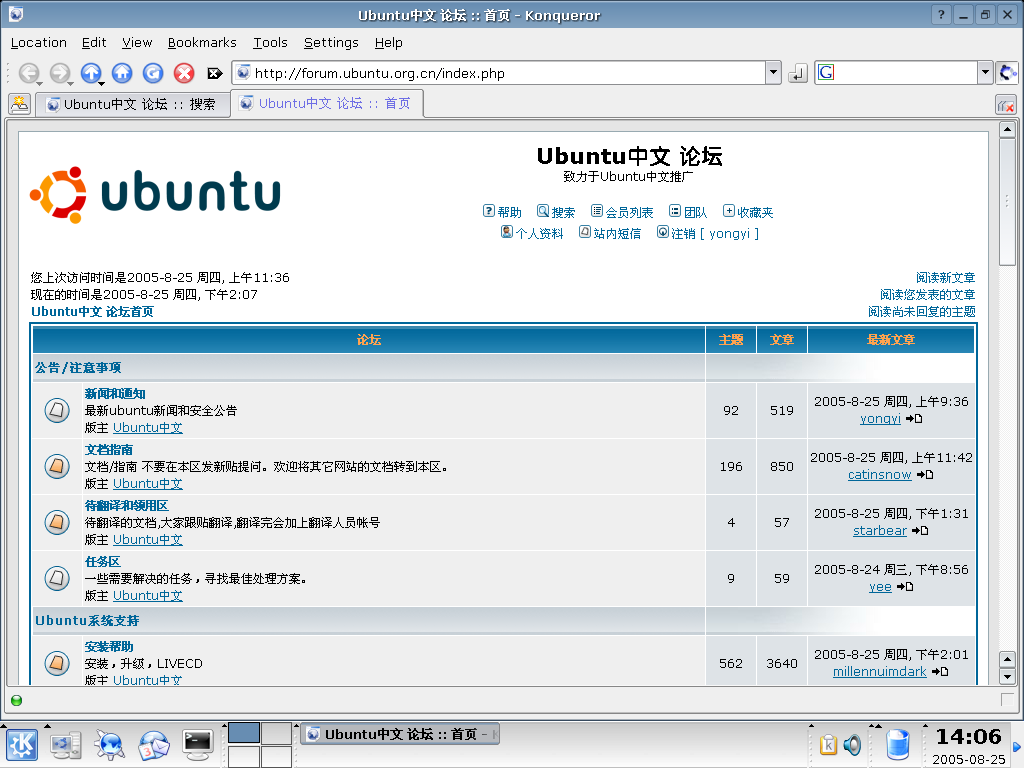Click the forum status icon for 新闻和通知

[57, 410]
